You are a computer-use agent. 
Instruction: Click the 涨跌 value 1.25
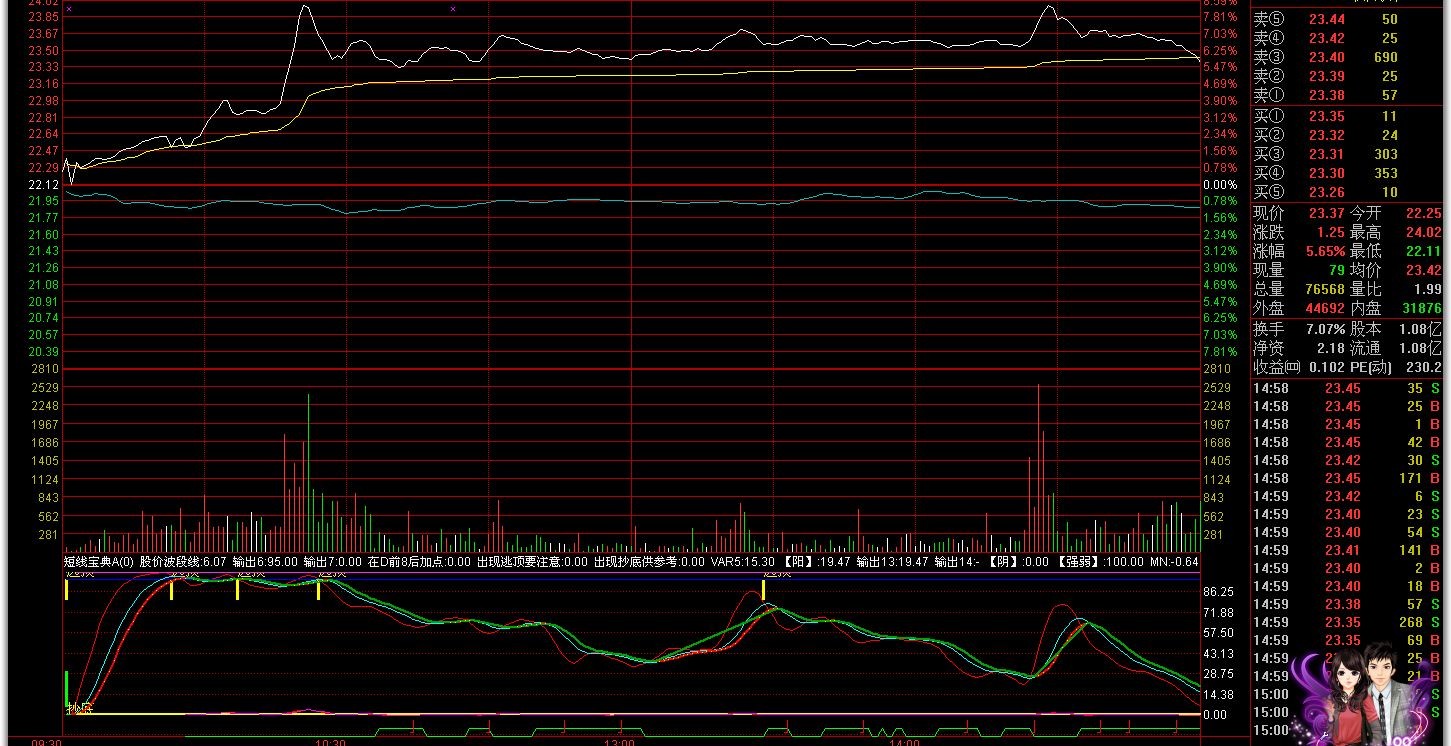(x=1331, y=232)
